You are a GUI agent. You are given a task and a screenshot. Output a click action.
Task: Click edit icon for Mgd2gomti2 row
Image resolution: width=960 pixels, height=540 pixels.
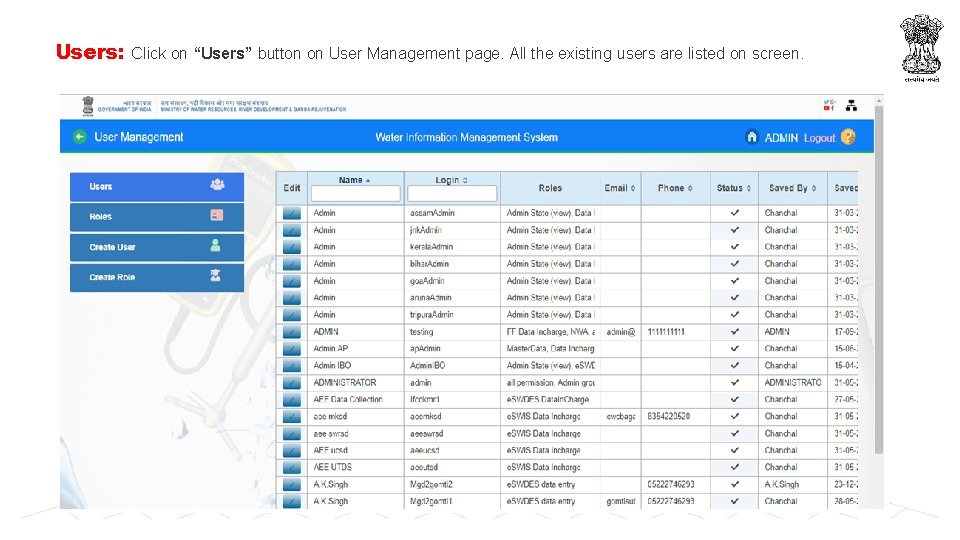(x=292, y=484)
